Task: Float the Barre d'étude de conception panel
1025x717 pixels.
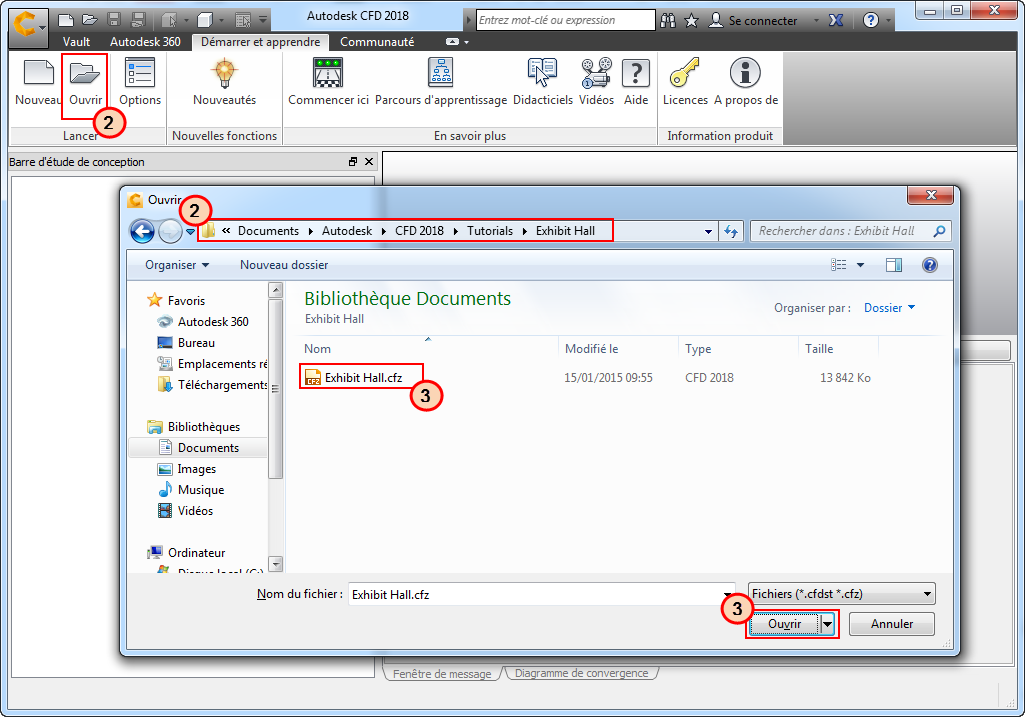Action: click(x=353, y=161)
